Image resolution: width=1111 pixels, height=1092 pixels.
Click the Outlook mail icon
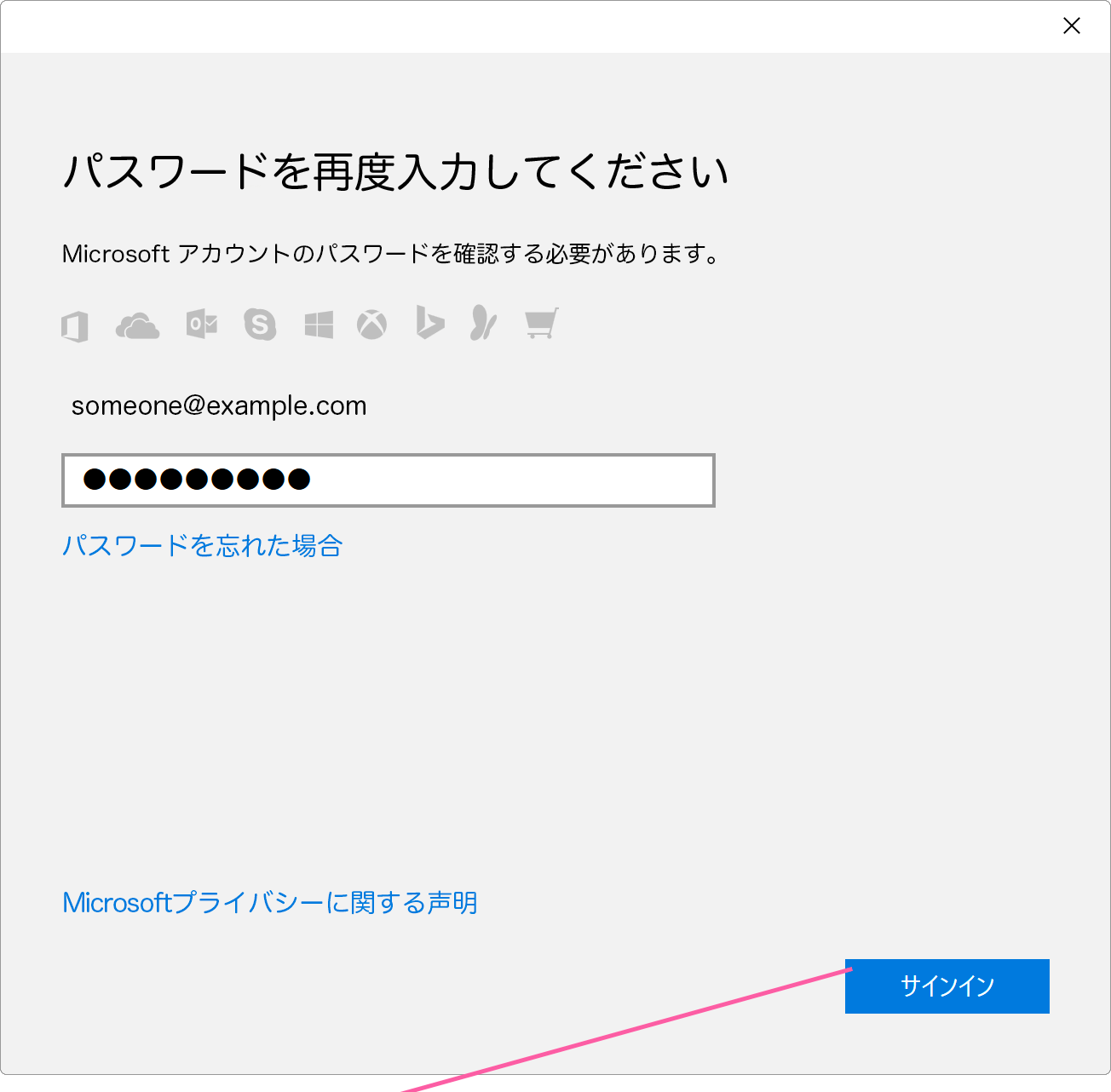tap(202, 325)
